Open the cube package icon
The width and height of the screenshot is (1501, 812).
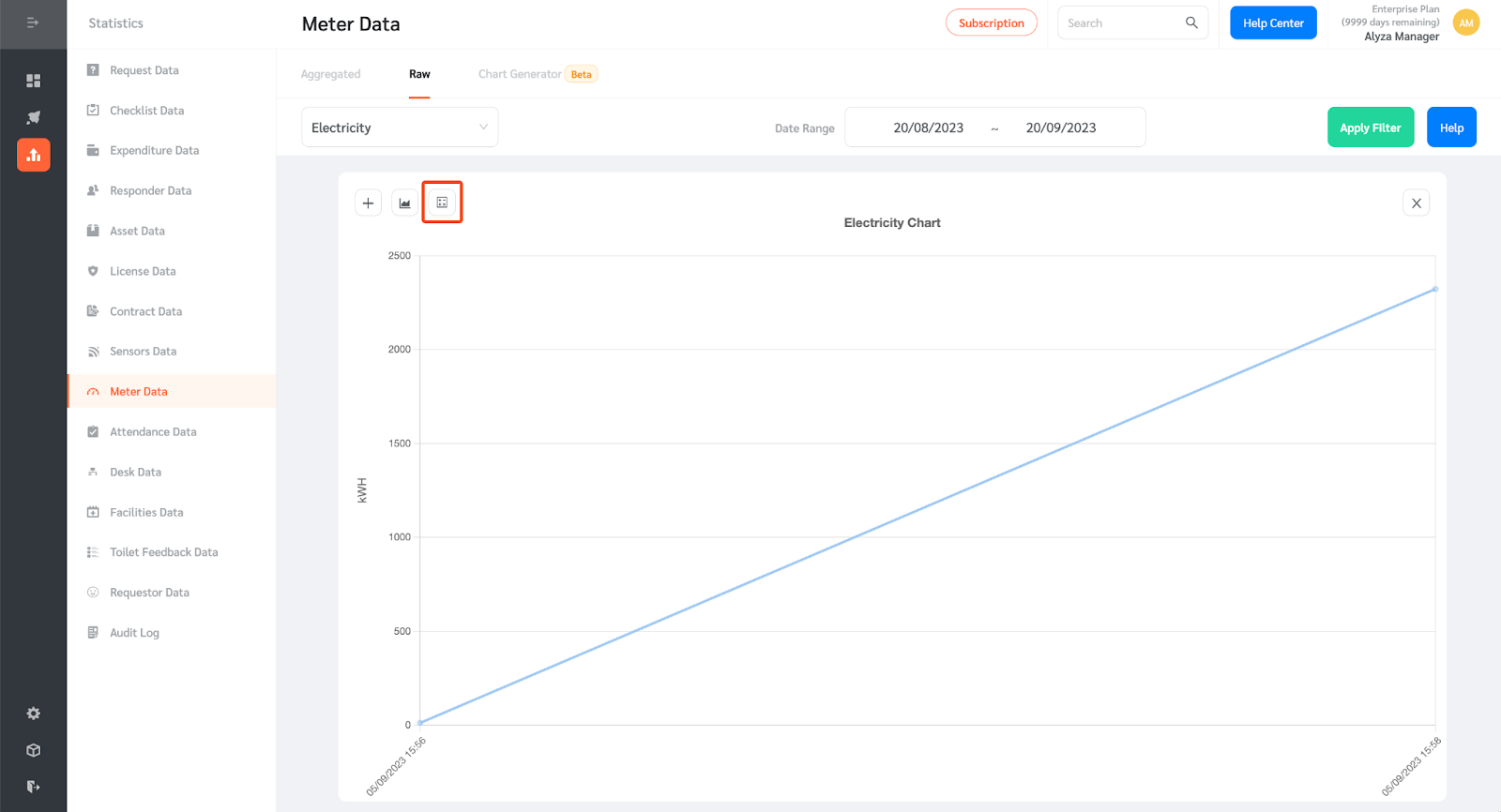(34, 750)
